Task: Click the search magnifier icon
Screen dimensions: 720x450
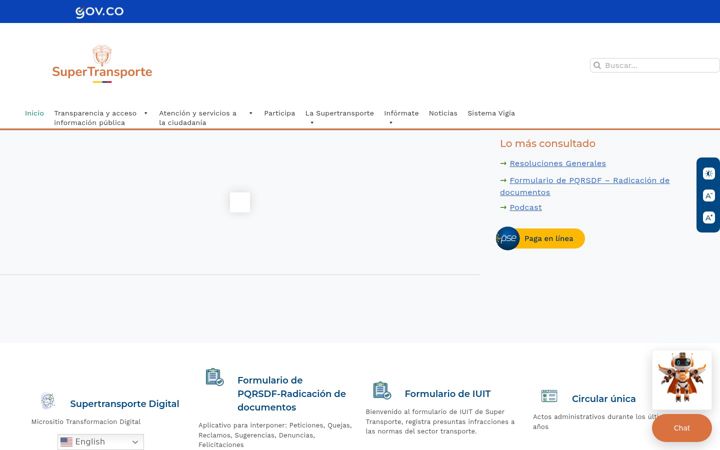Action: coord(597,65)
